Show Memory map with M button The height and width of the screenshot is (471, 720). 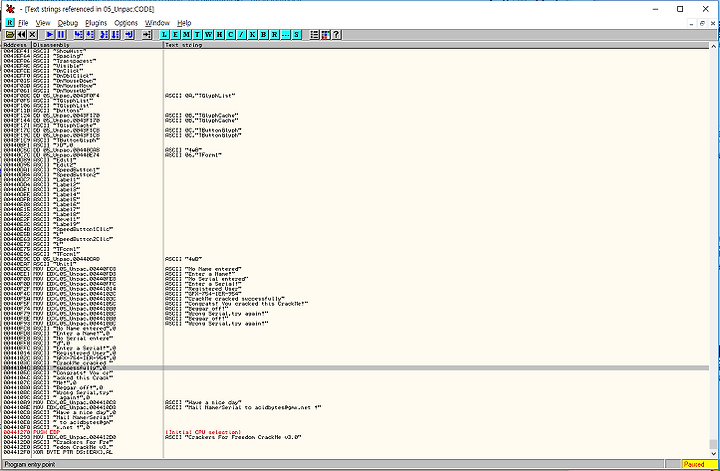[186, 34]
